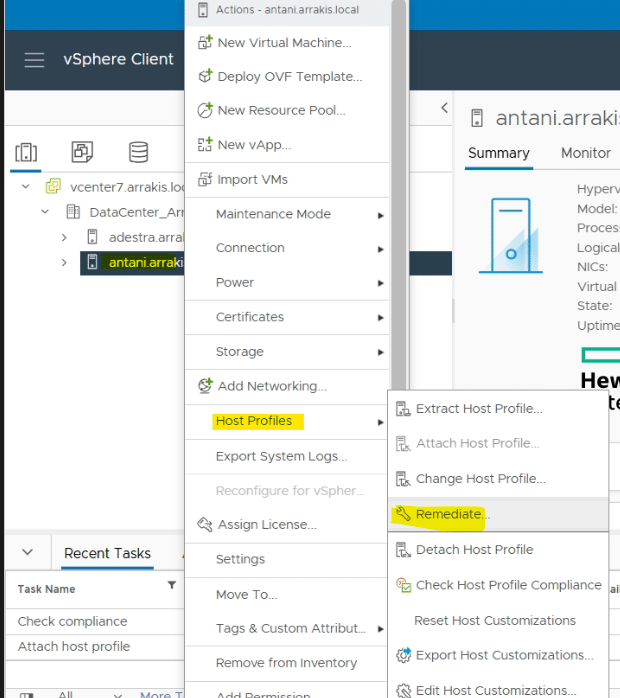This screenshot has width=620, height=698.
Task: Collapse the navigator pane with left chevron
Action: click(444, 108)
